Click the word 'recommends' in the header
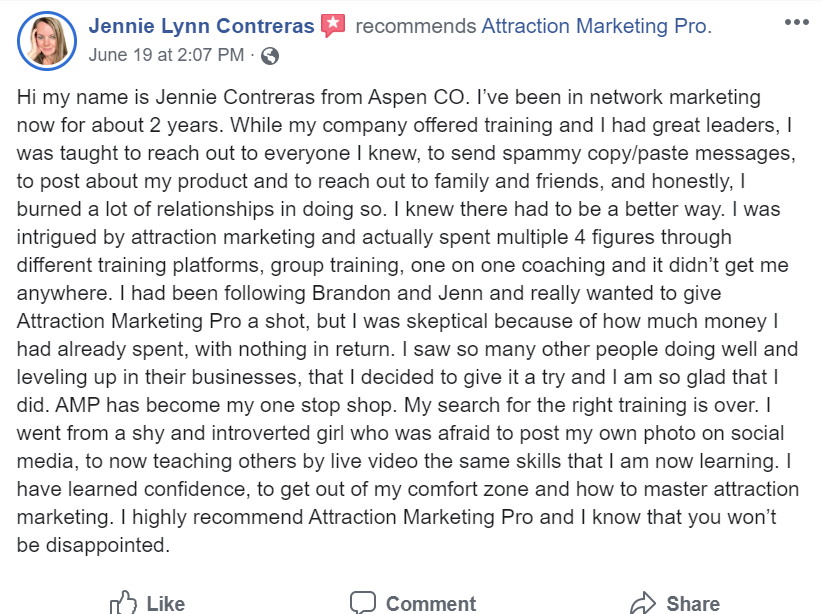 tap(416, 26)
